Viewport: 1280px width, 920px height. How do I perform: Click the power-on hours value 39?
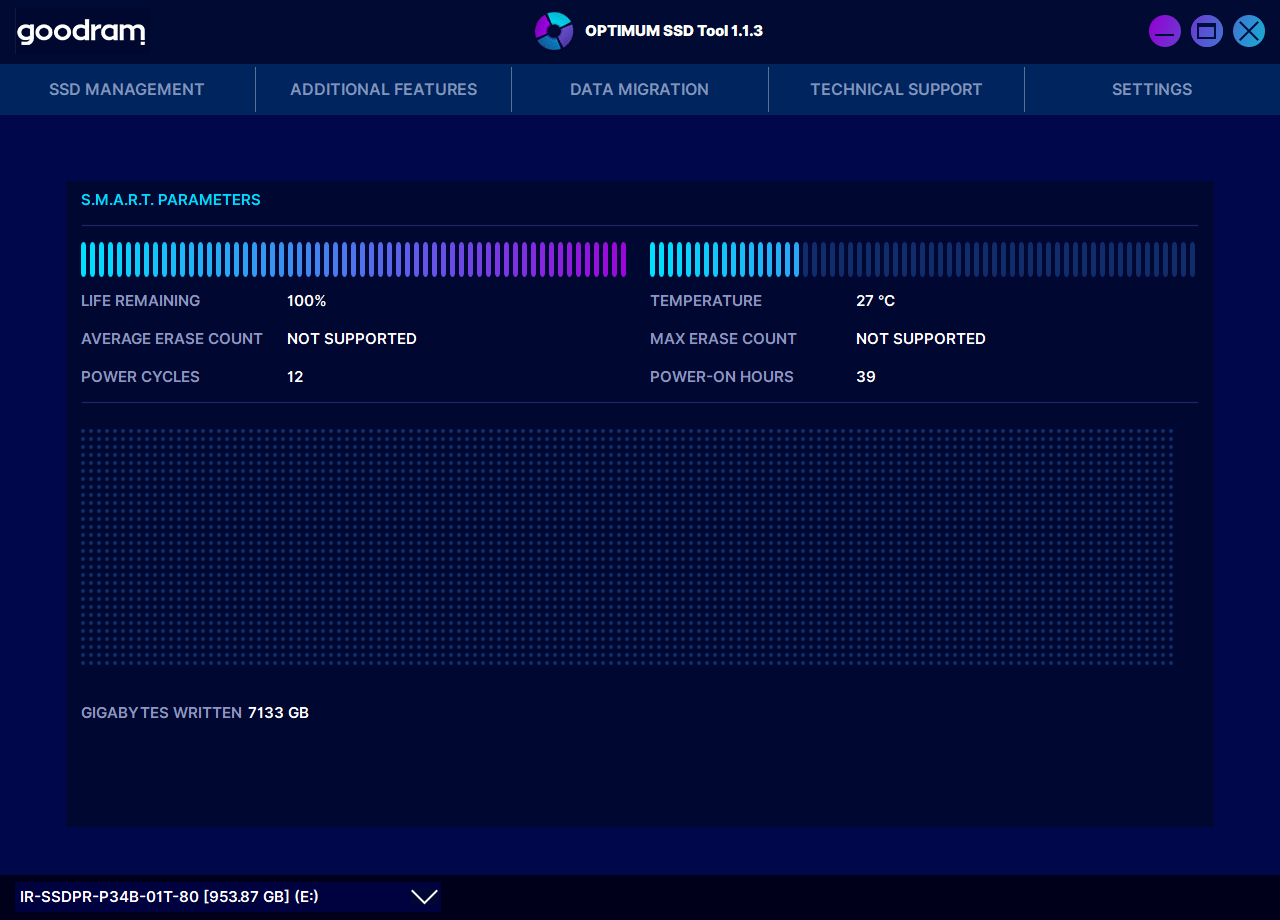[866, 377]
